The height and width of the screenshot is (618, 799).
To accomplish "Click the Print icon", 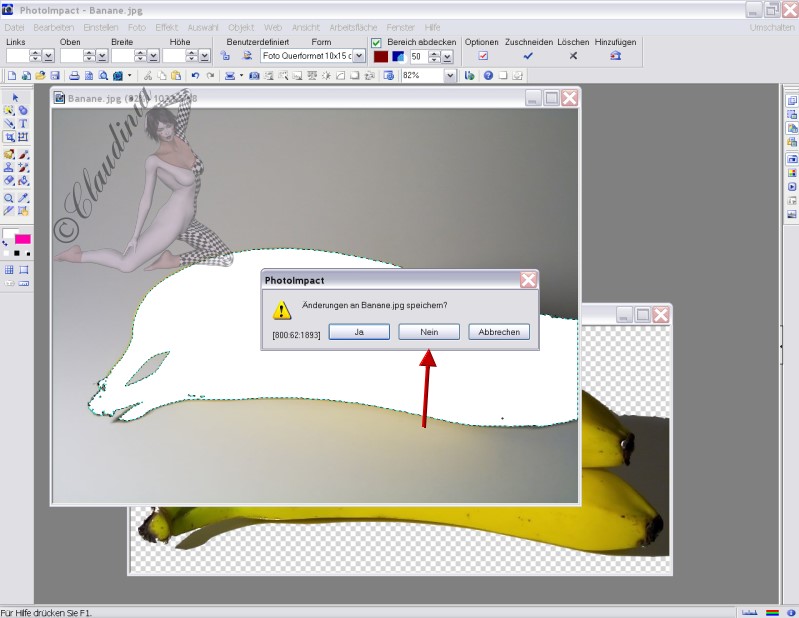I will (74, 76).
